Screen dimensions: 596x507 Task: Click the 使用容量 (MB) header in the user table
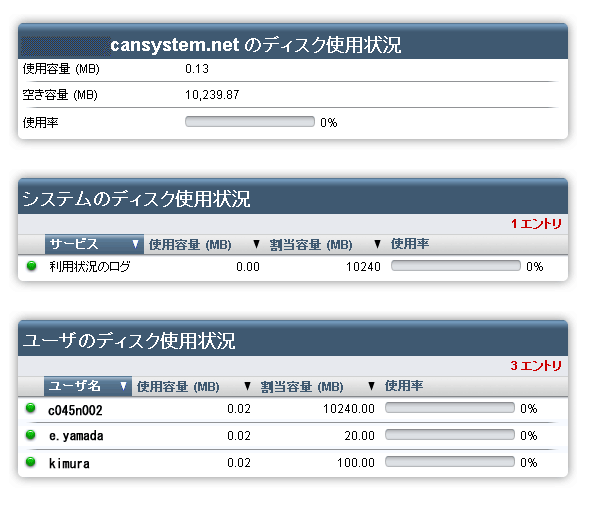click(178, 387)
